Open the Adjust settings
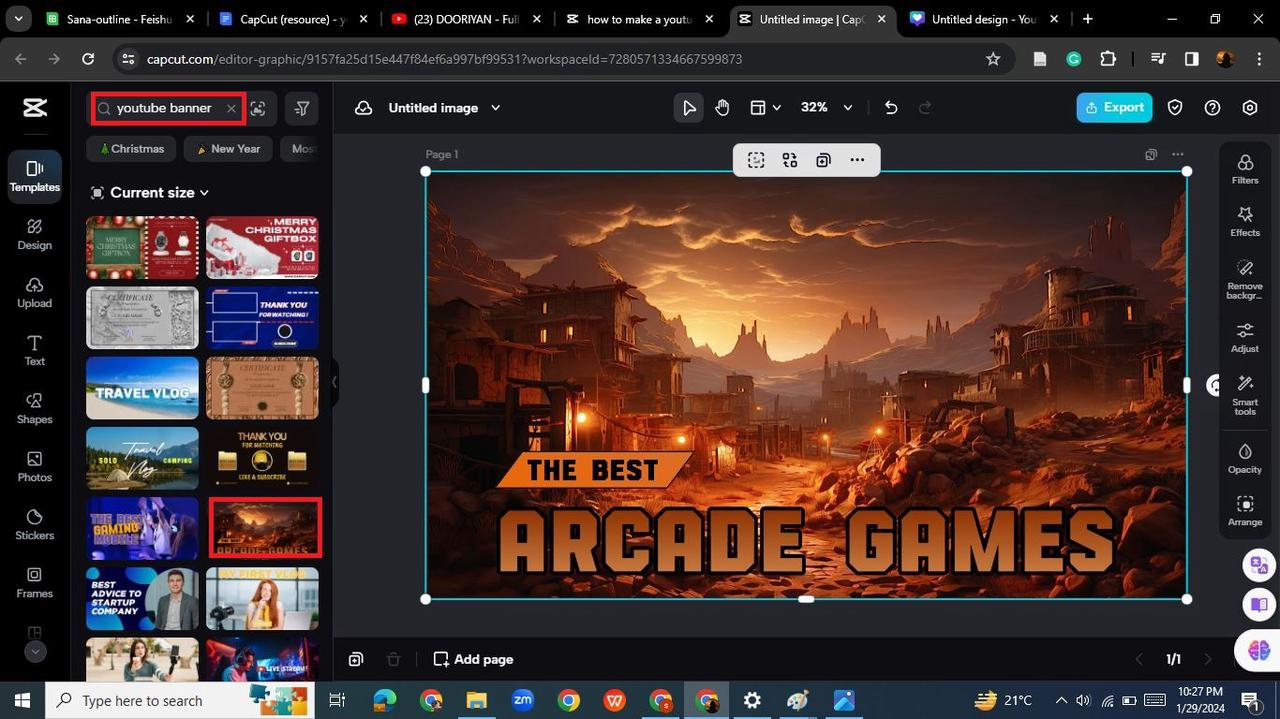 click(x=1244, y=337)
